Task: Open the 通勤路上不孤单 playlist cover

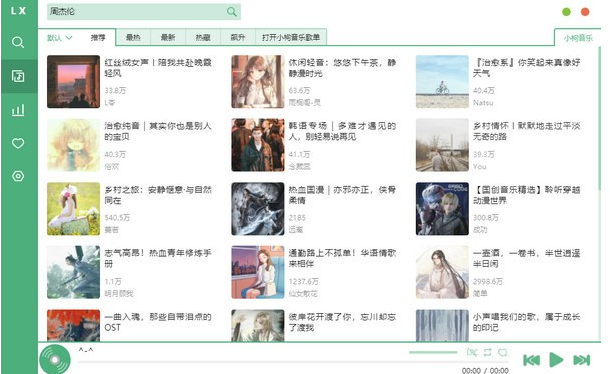Action: 258,272
